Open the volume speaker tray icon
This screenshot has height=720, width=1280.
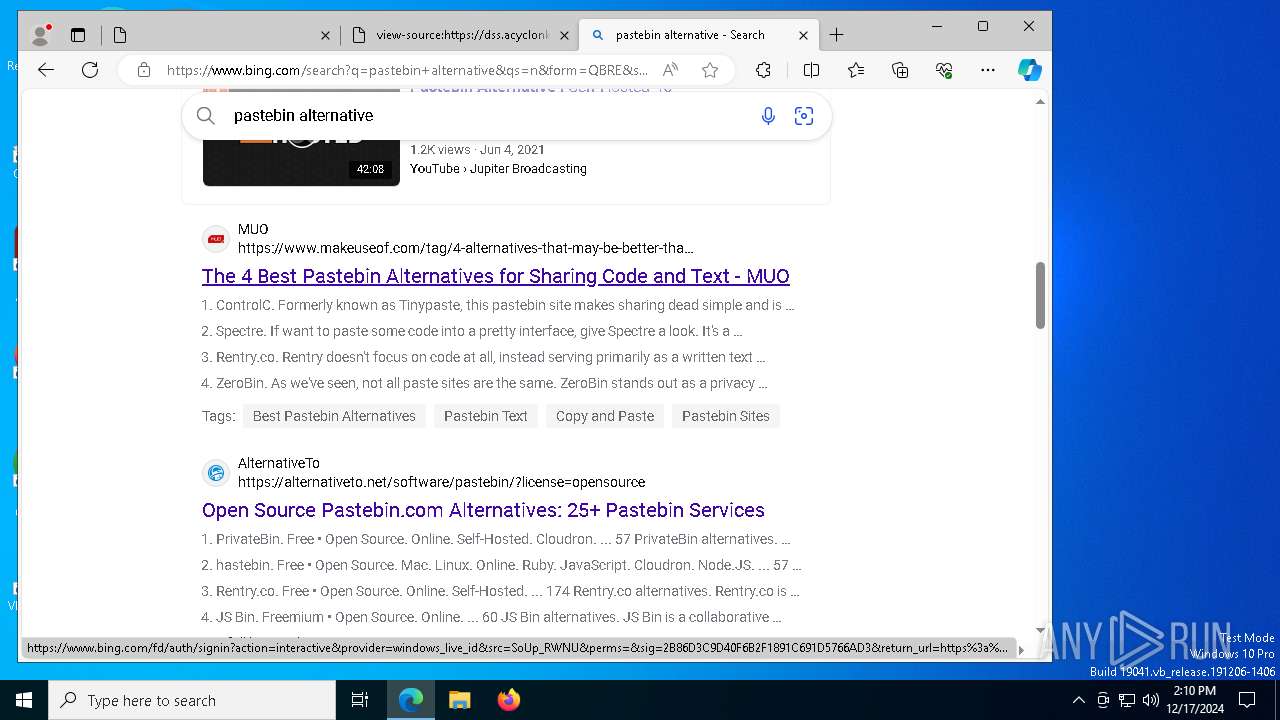tap(1151, 700)
